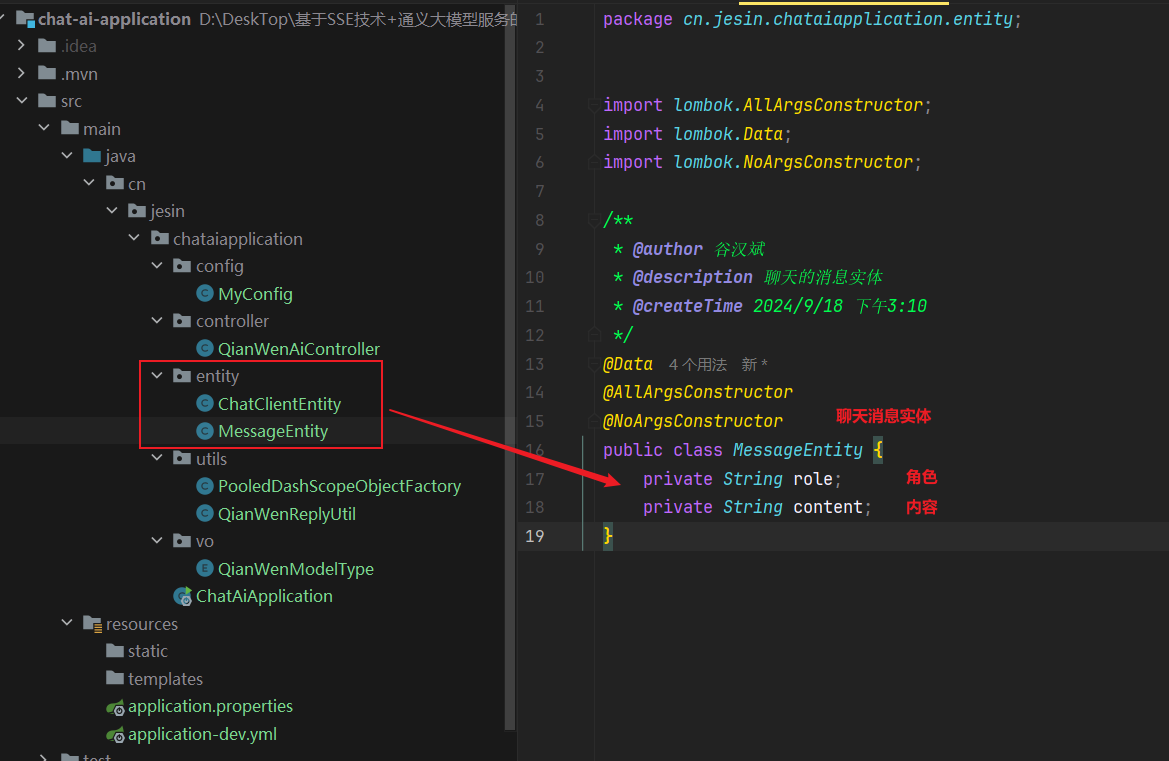
Task: Click the @AllArgsConstructor annotation
Action: [697, 392]
